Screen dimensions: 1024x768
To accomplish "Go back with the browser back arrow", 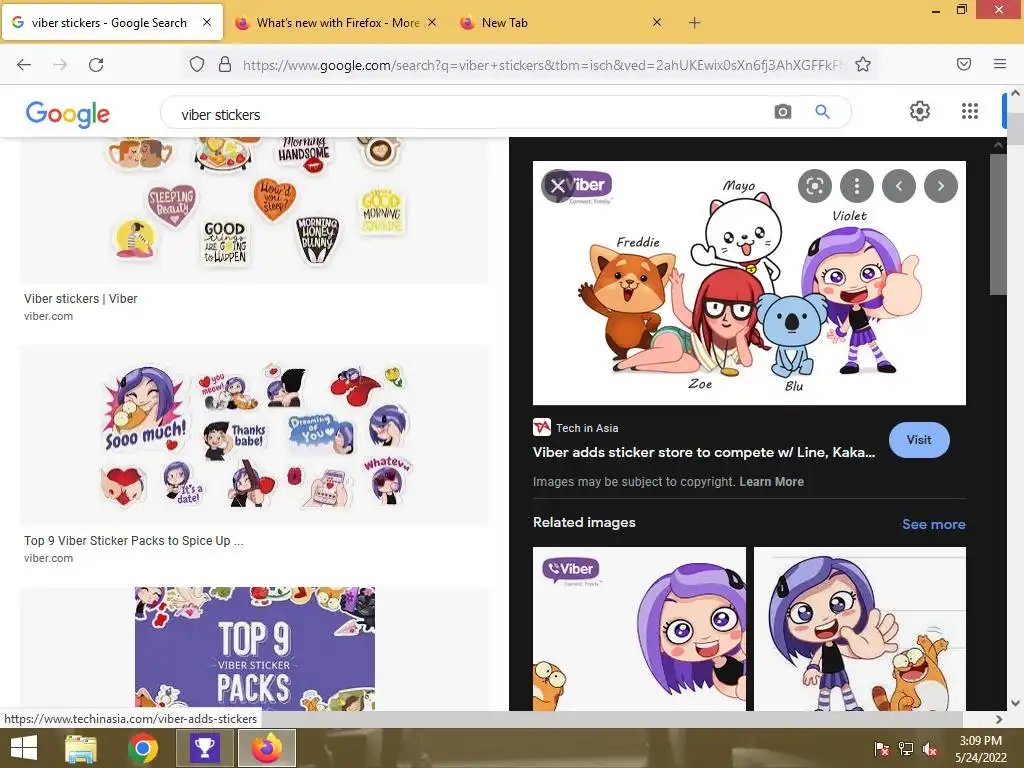I will click(24, 65).
